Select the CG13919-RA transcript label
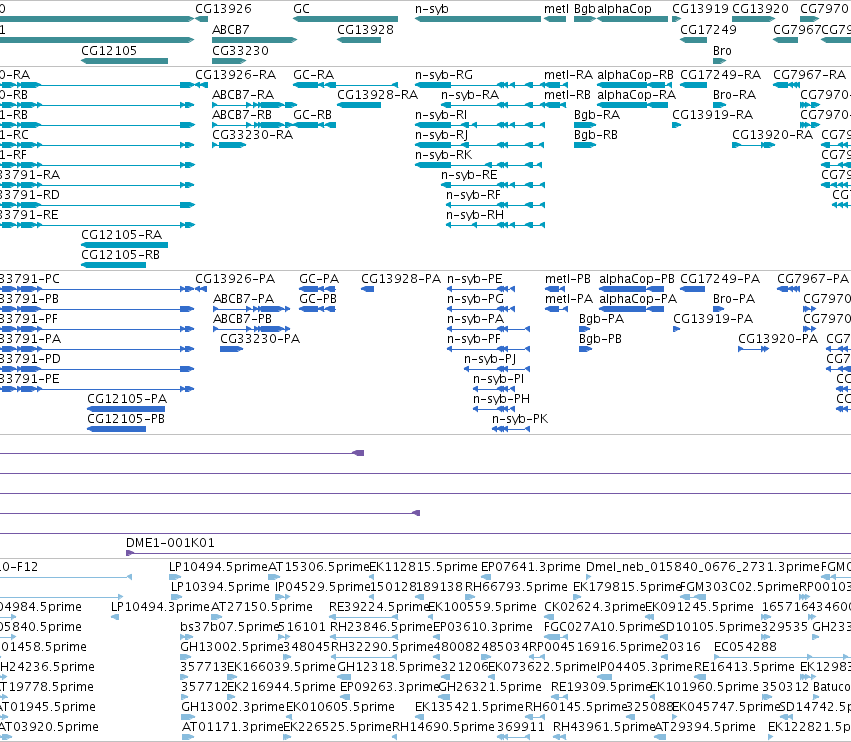 712,115
